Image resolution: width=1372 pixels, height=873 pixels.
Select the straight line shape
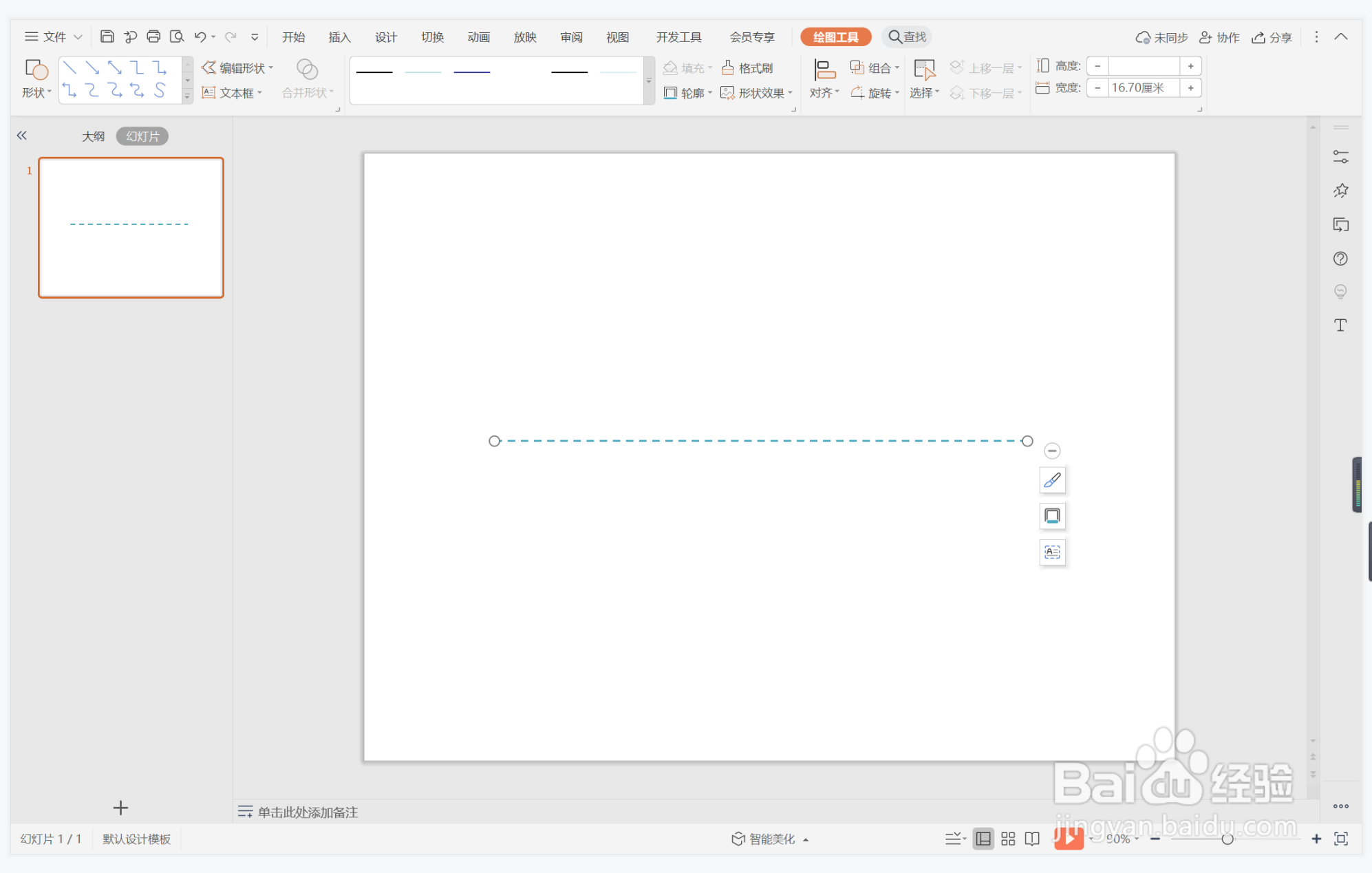coord(69,67)
